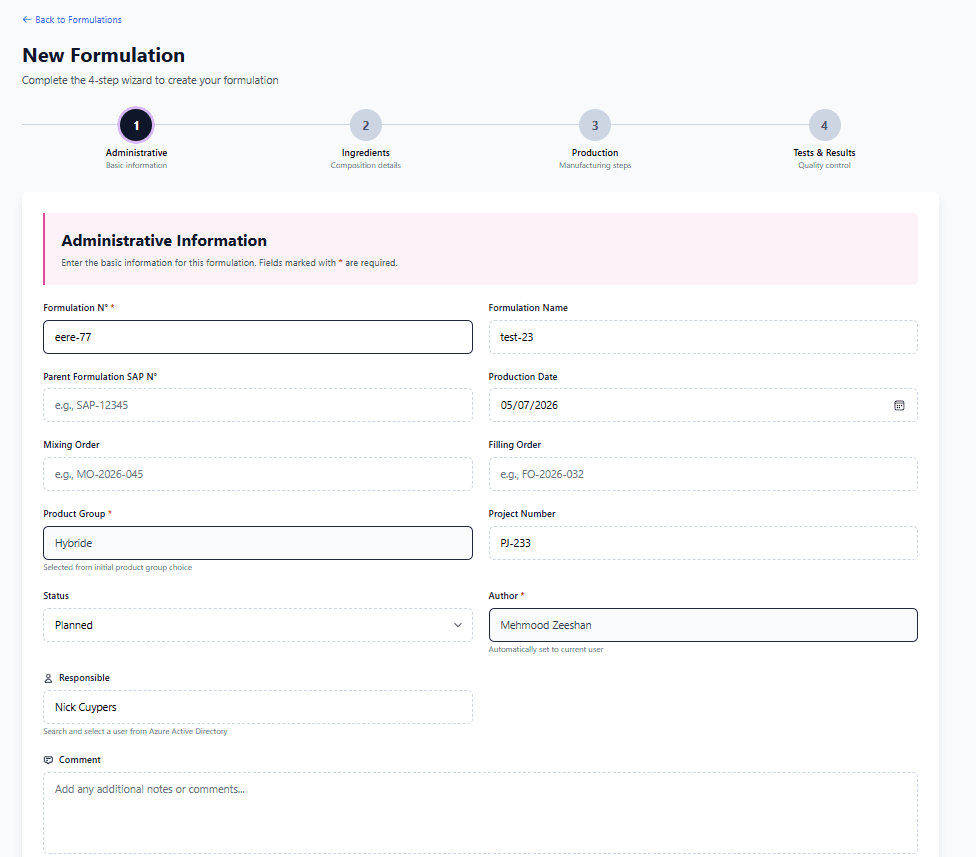Click the Parent Formulation SAP N° input
This screenshot has width=976, height=857.
tap(258, 405)
